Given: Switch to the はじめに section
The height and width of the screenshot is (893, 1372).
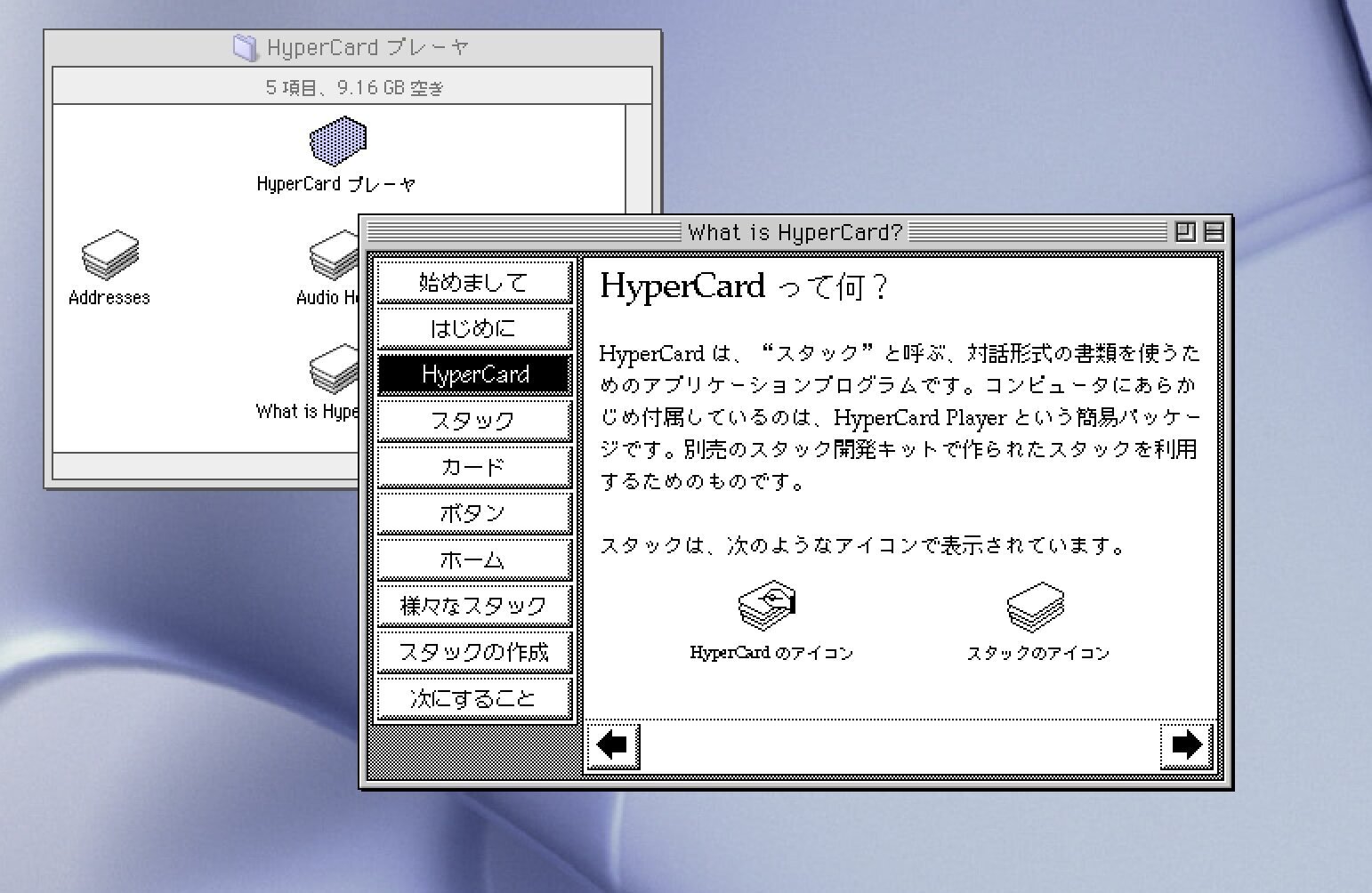Looking at the screenshot, I should [x=473, y=328].
